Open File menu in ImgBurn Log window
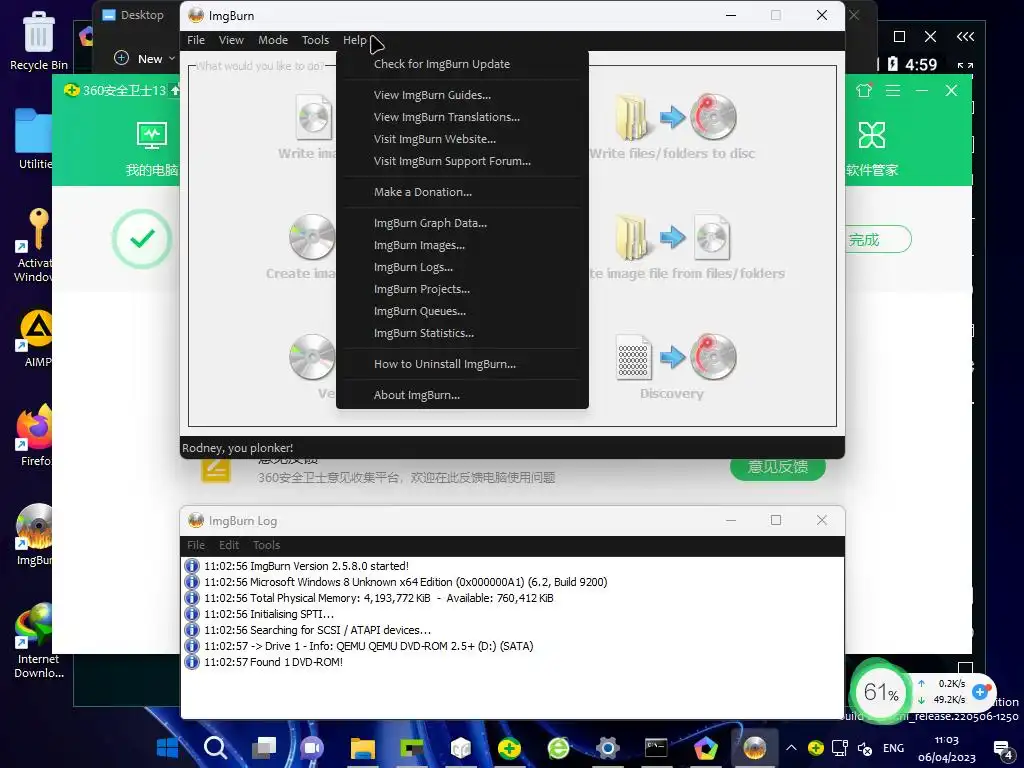 [x=196, y=545]
